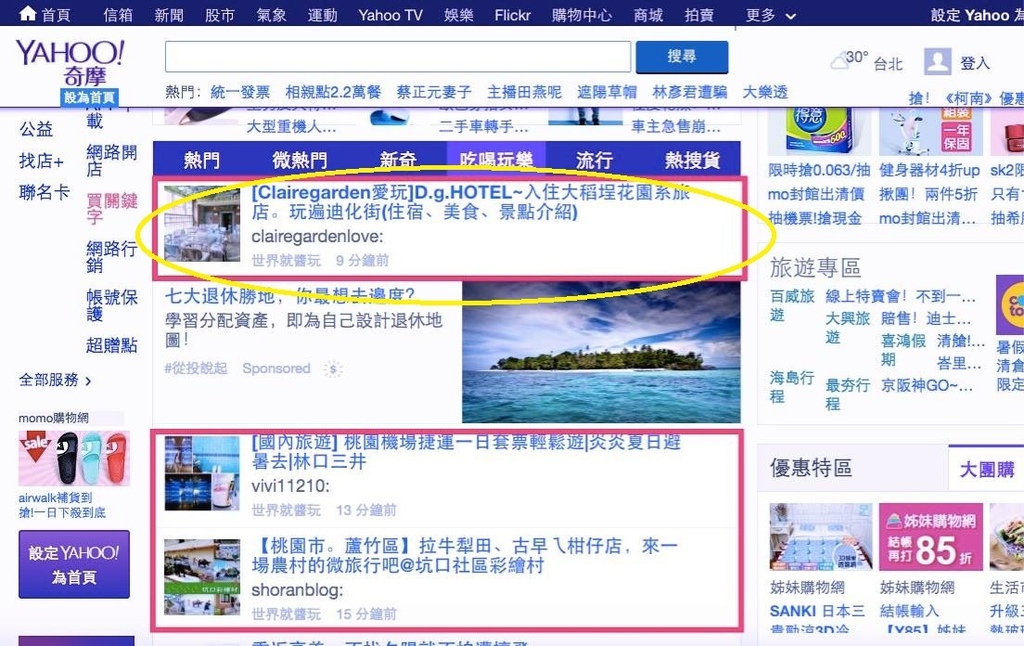The width and height of the screenshot is (1024, 646).
Task: Click trending term 統一發票
Action: coord(240,92)
